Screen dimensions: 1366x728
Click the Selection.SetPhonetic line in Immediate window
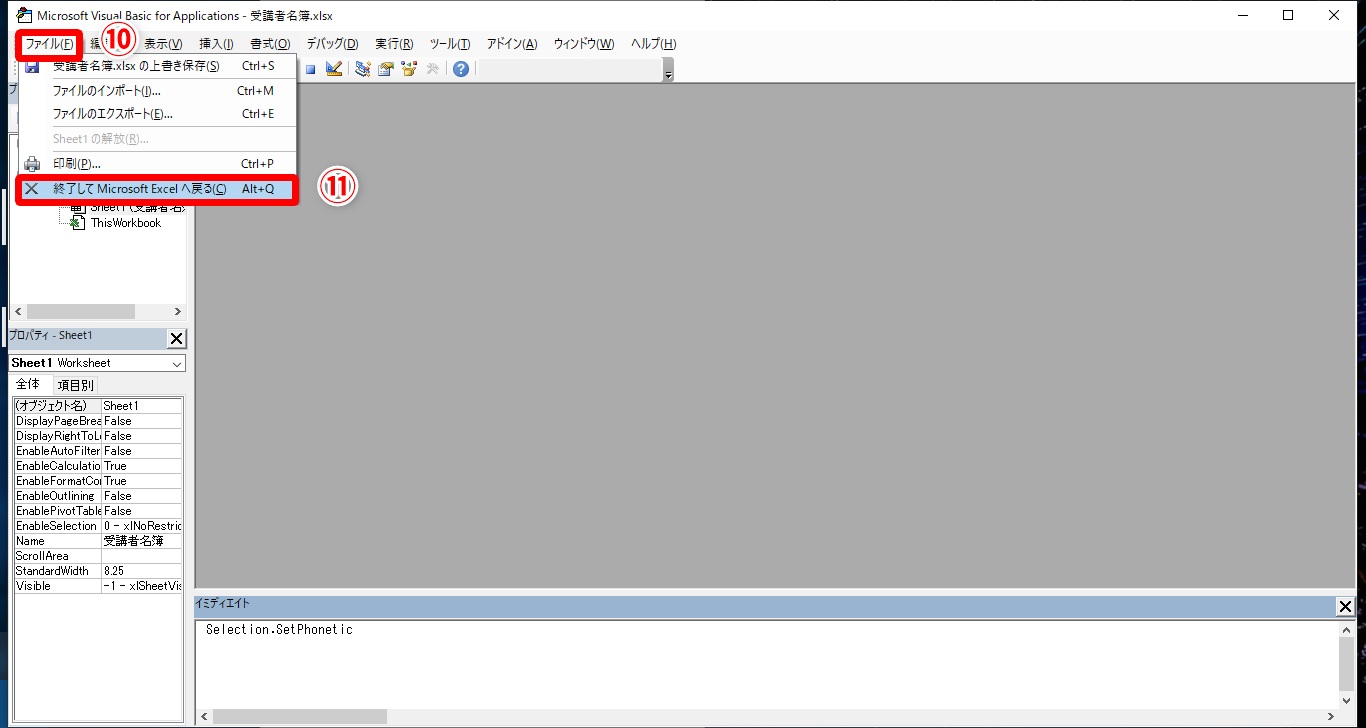point(279,630)
